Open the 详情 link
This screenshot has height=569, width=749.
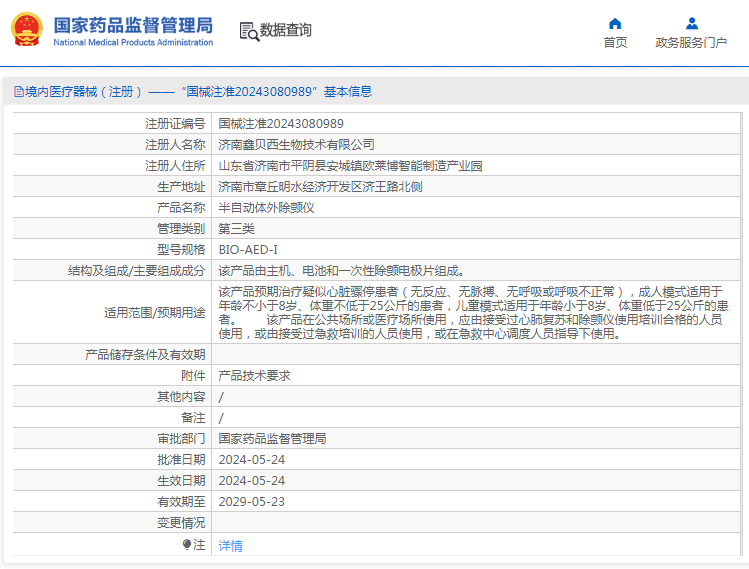231,545
